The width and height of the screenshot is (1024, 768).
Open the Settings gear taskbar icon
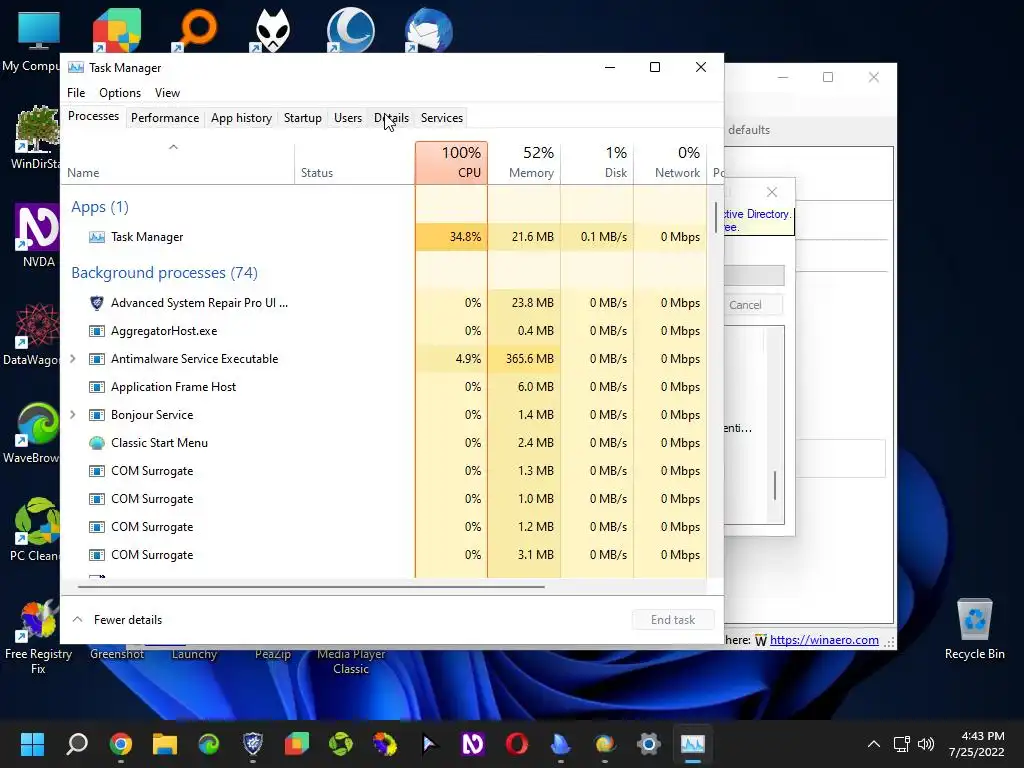pyautogui.click(x=648, y=744)
